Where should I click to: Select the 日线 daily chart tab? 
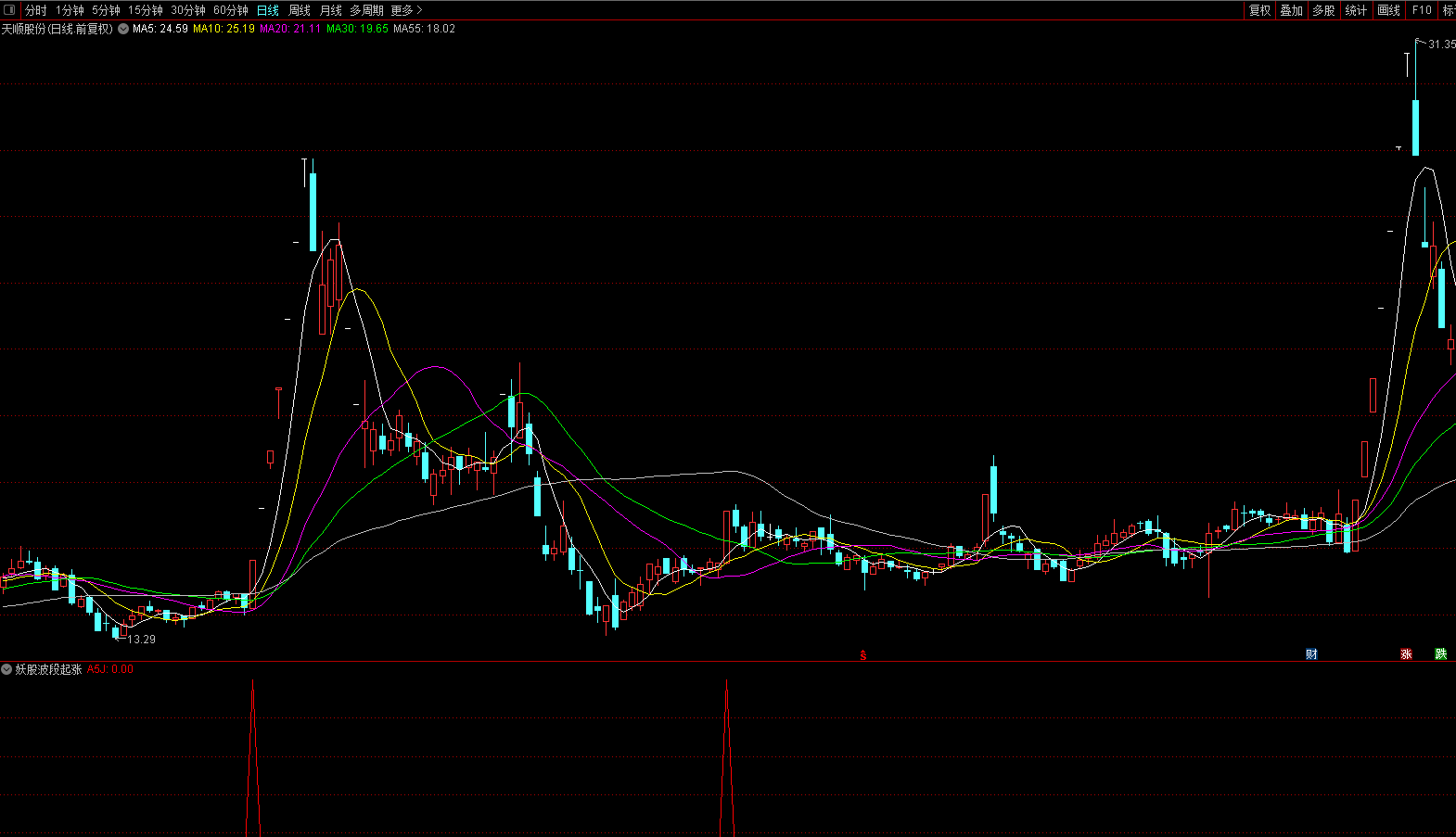pos(268,10)
